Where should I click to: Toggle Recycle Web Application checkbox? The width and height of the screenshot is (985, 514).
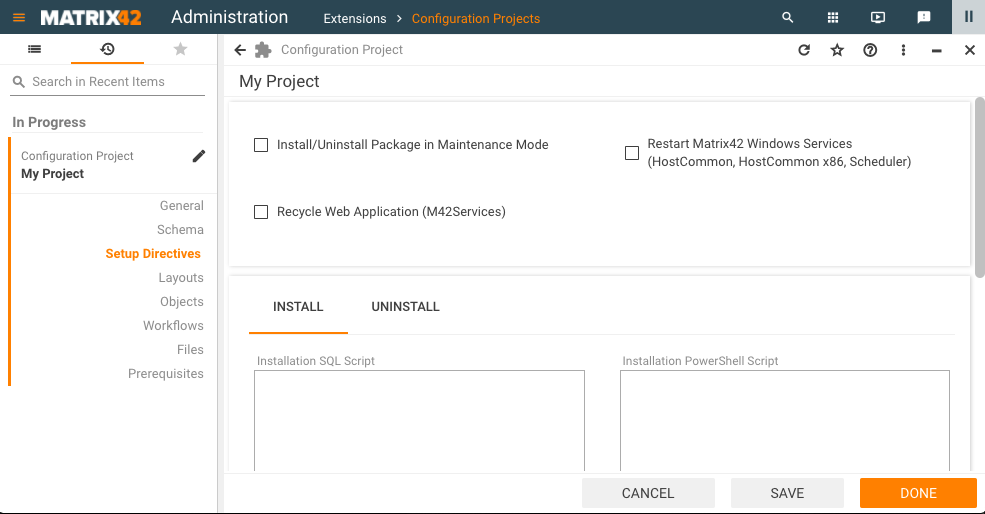click(261, 212)
